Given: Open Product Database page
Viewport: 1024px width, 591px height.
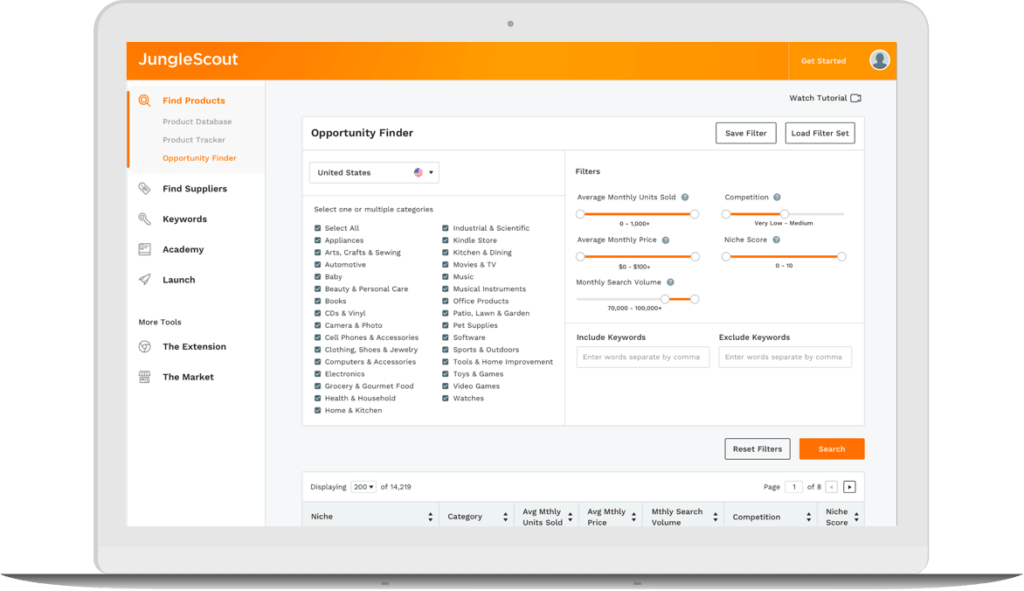Looking at the screenshot, I should (x=197, y=121).
